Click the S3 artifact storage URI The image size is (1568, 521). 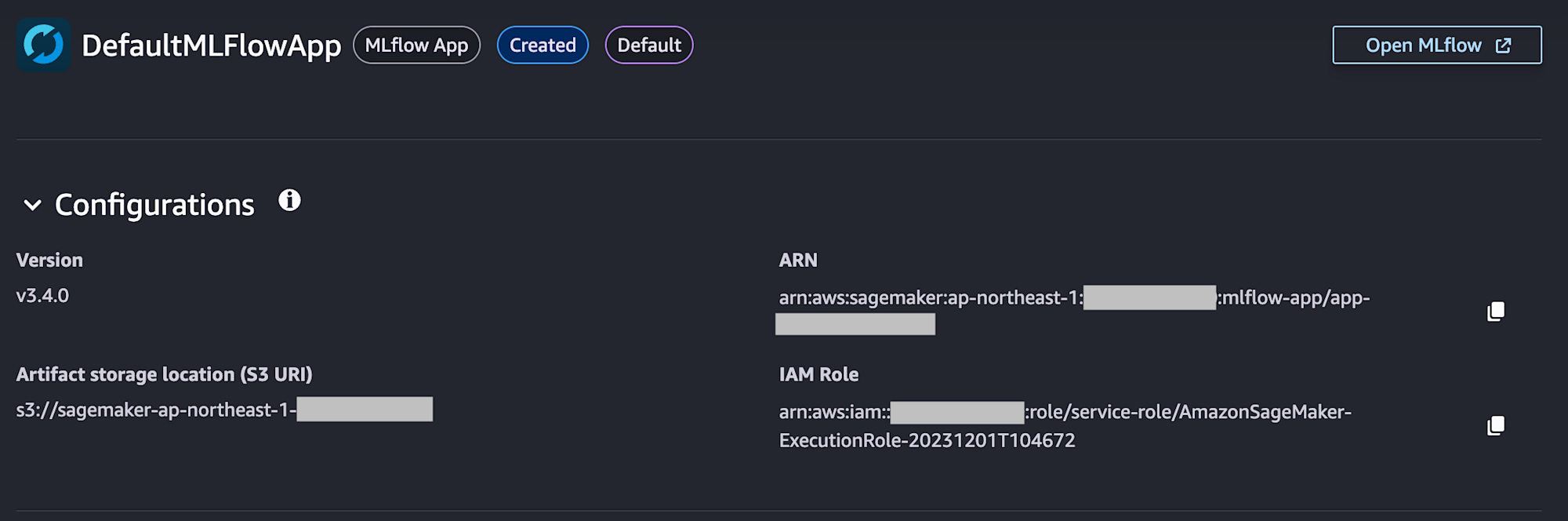click(x=155, y=410)
